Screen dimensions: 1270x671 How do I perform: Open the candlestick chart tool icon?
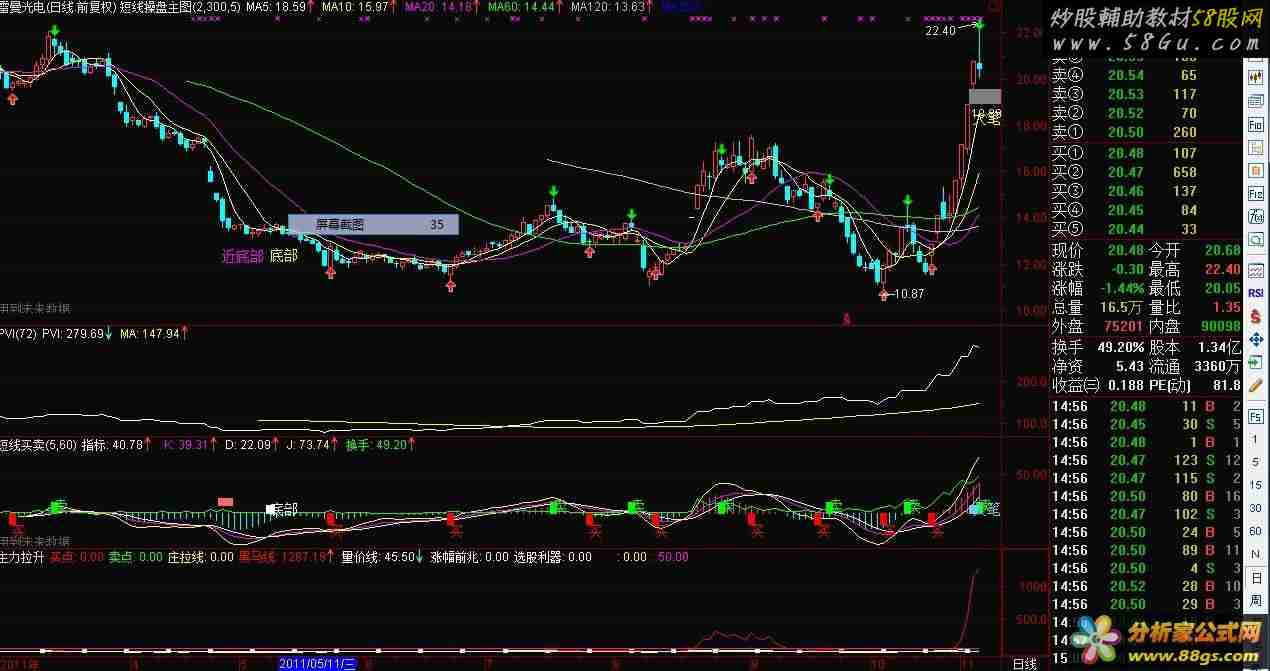(1255, 76)
